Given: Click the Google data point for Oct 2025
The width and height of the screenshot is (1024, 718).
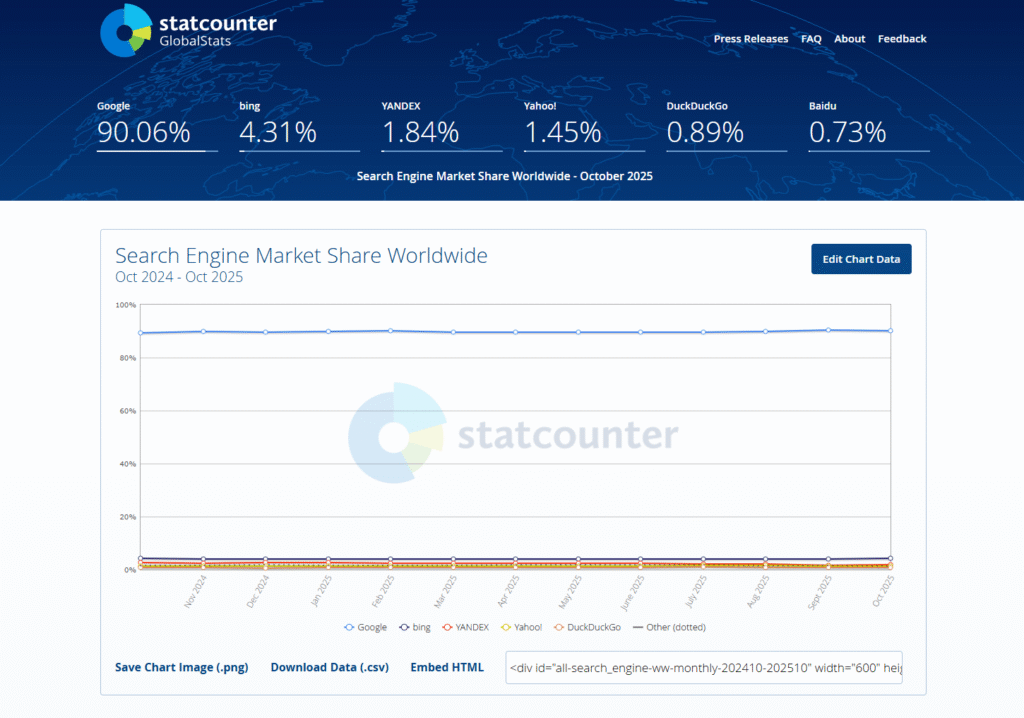Looking at the screenshot, I should point(889,331).
